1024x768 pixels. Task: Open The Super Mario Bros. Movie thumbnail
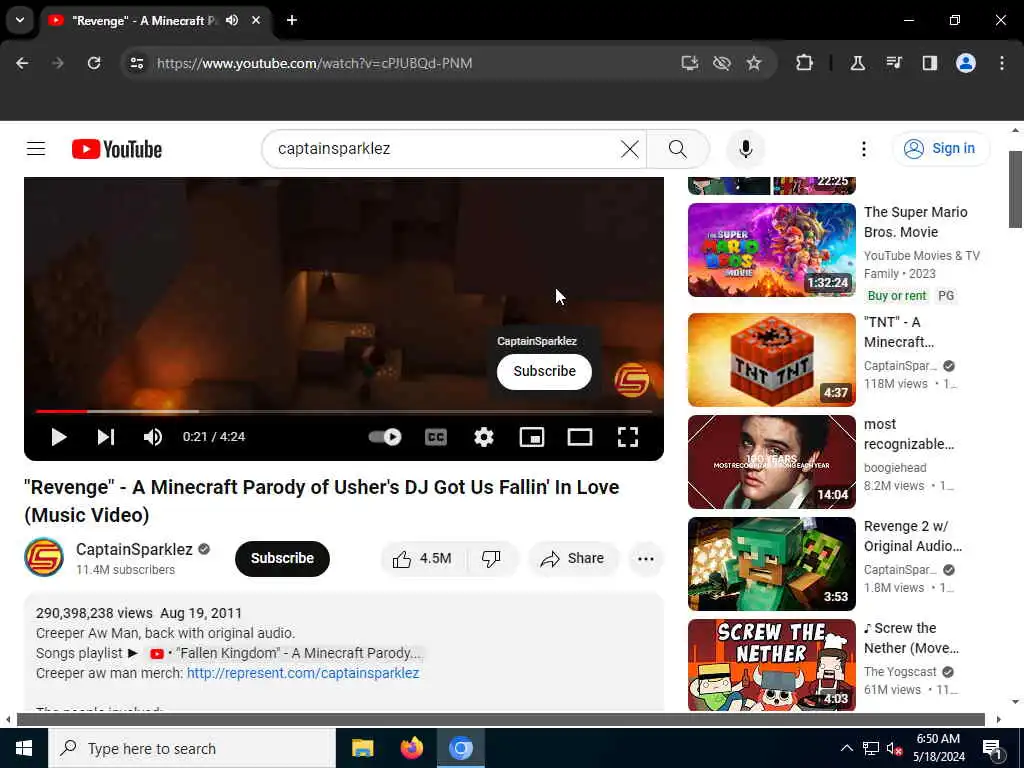pos(771,250)
